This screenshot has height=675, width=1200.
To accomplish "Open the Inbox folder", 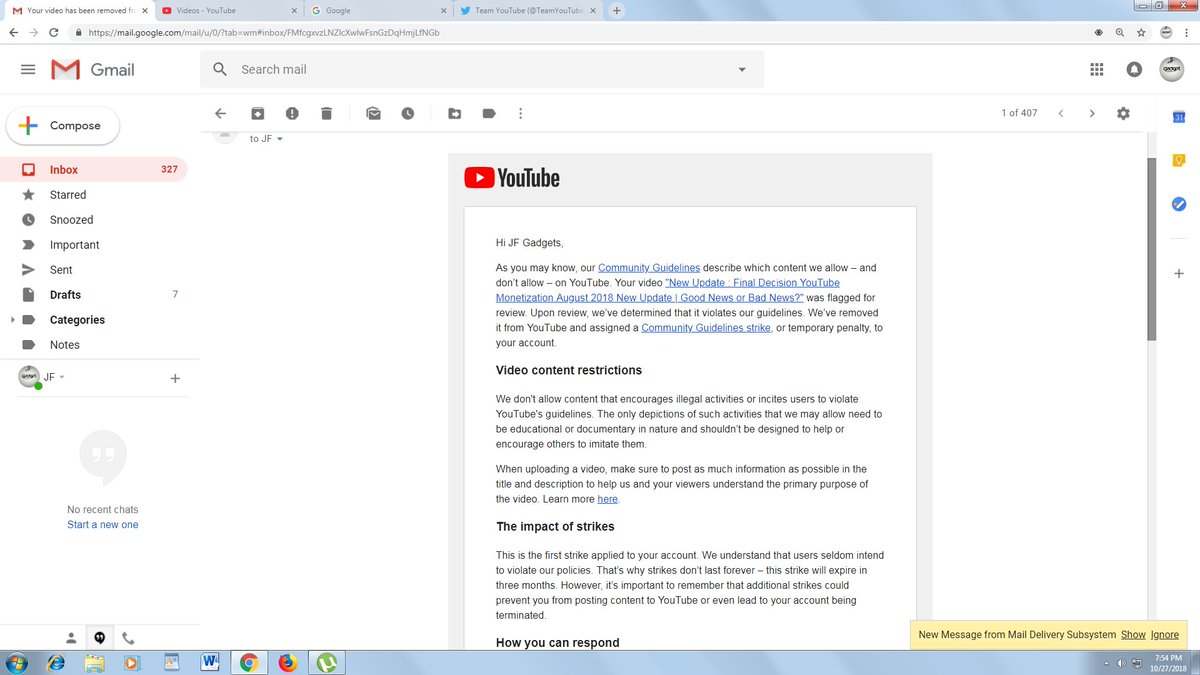I will pyautogui.click(x=94, y=170).
